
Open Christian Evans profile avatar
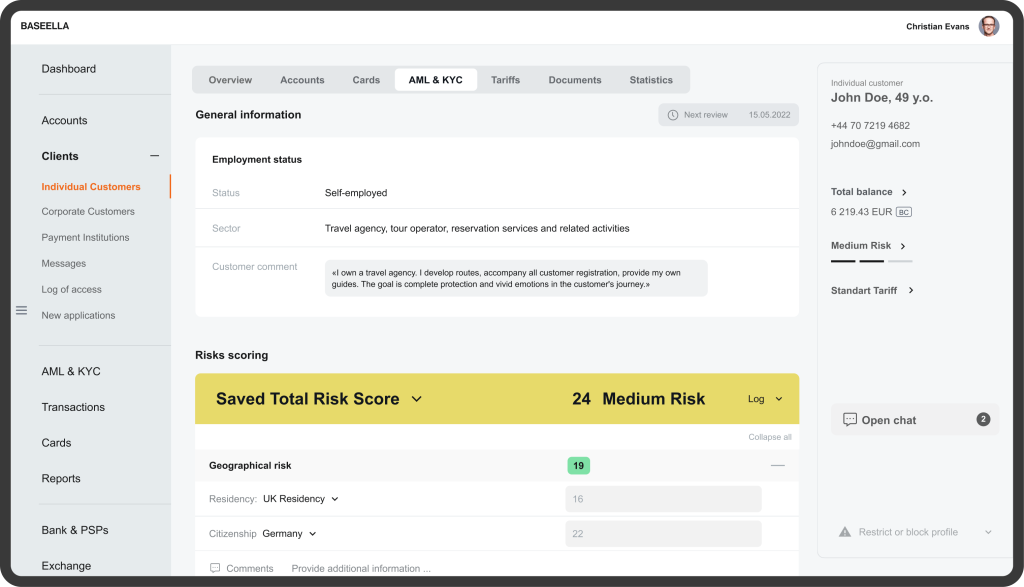[988, 25]
